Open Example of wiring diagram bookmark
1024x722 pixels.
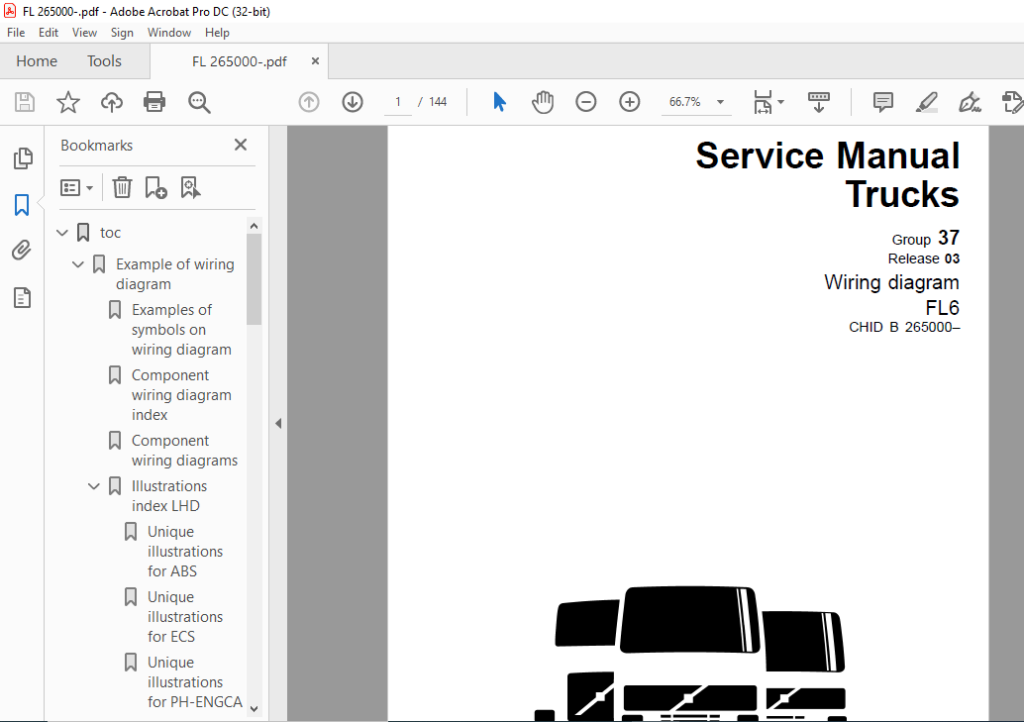(175, 274)
